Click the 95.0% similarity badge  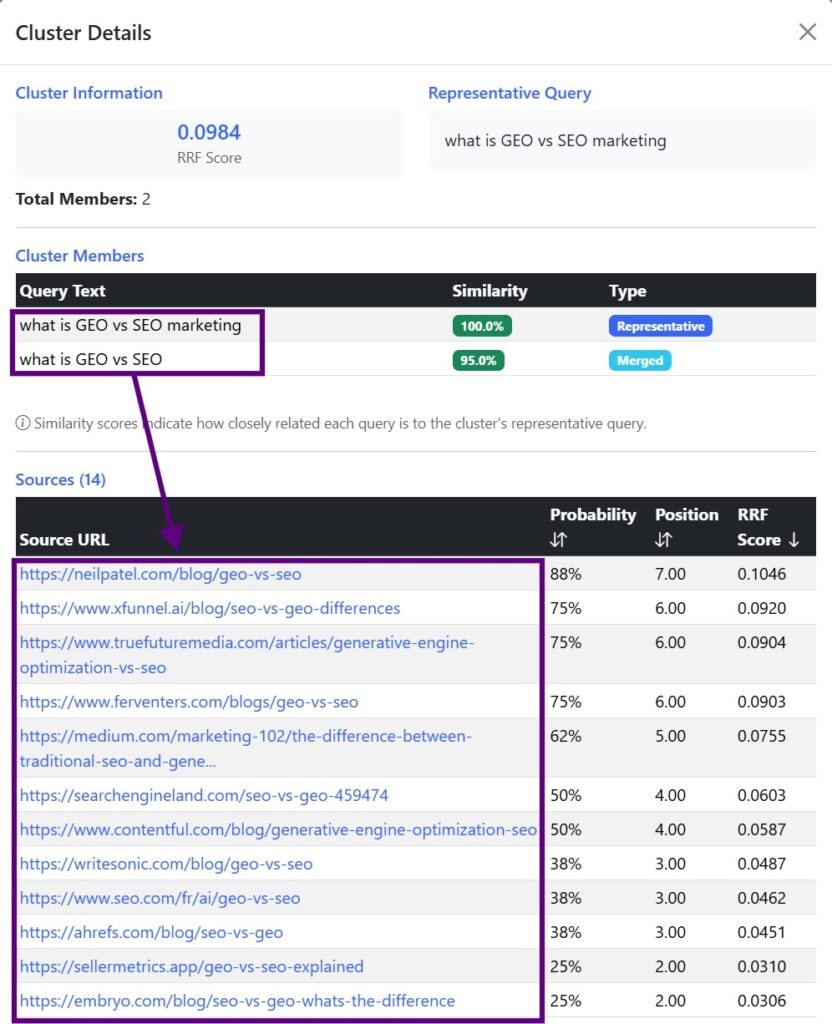tap(478, 360)
